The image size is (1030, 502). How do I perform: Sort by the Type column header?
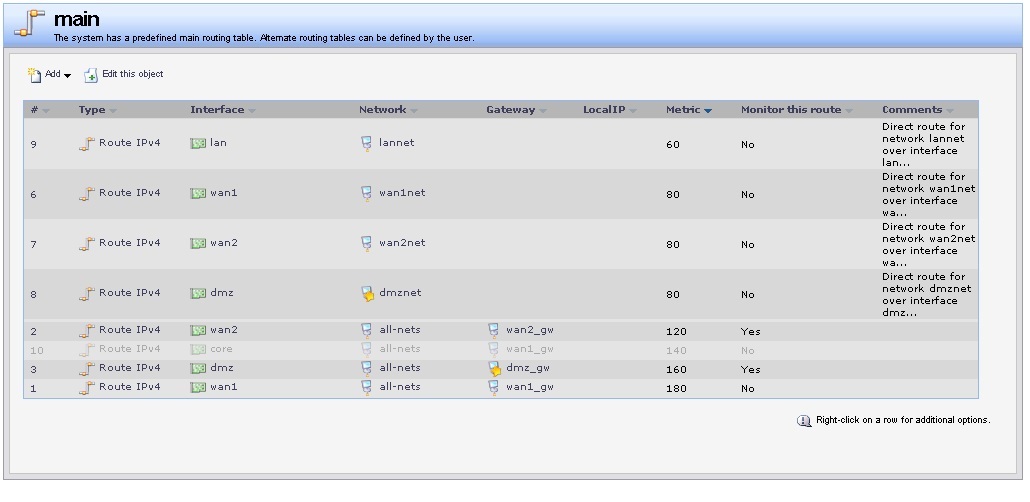pyautogui.click(x=97, y=110)
